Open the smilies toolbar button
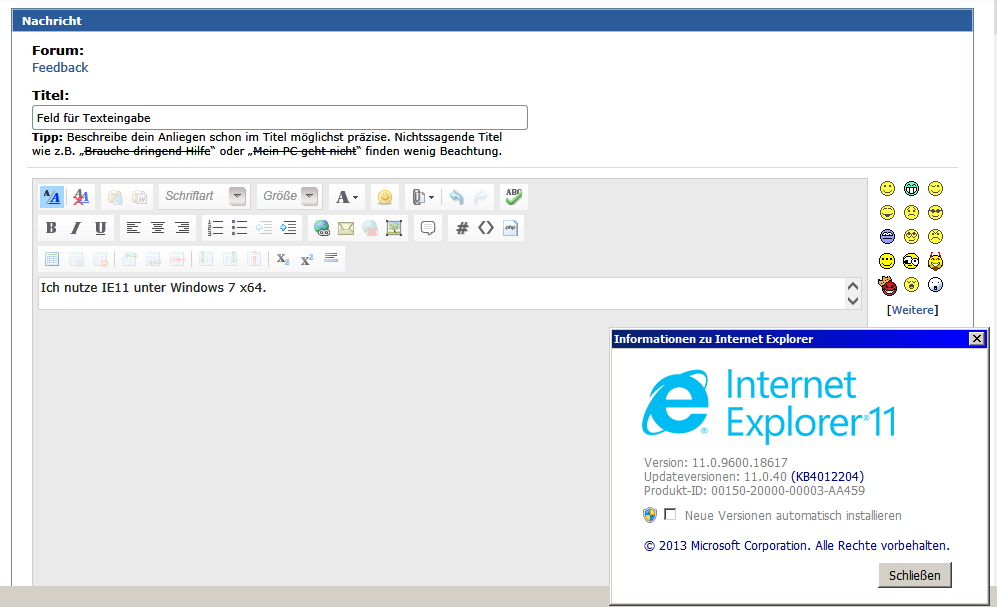This screenshot has height=607, width=997. [385, 197]
